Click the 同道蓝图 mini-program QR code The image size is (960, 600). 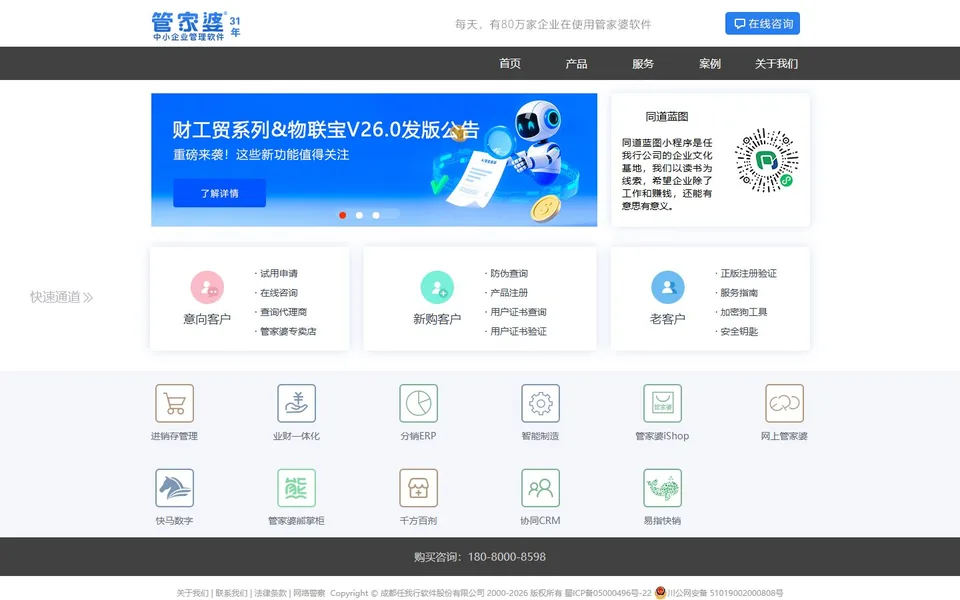pyautogui.click(x=767, y=160)
